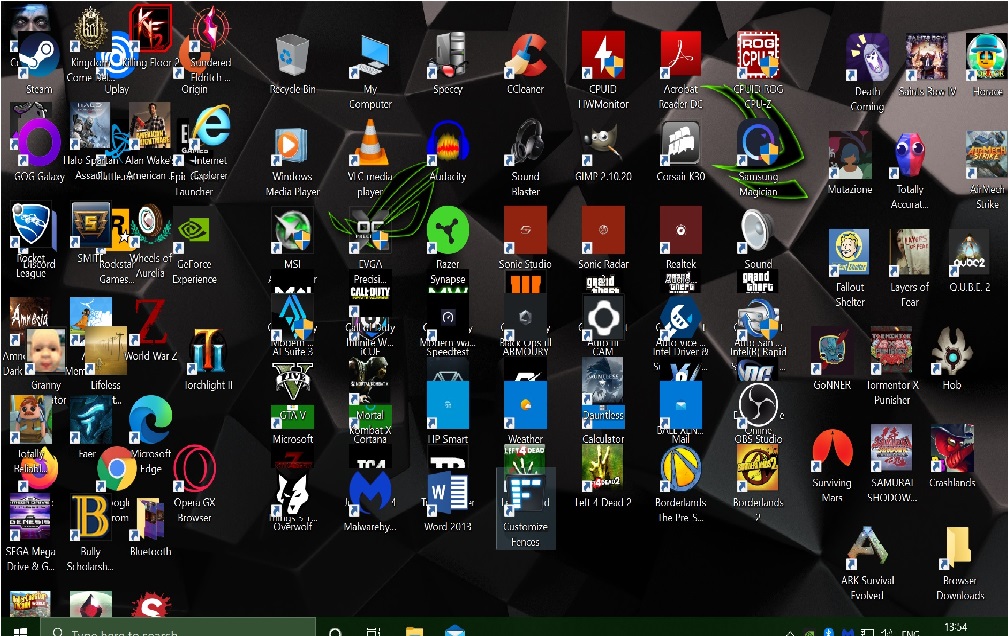Image resolution: width=1008 pixels, height=636 pixels.
Task: Launch Bully Scholarship Edition
Action: pos(90,517)
